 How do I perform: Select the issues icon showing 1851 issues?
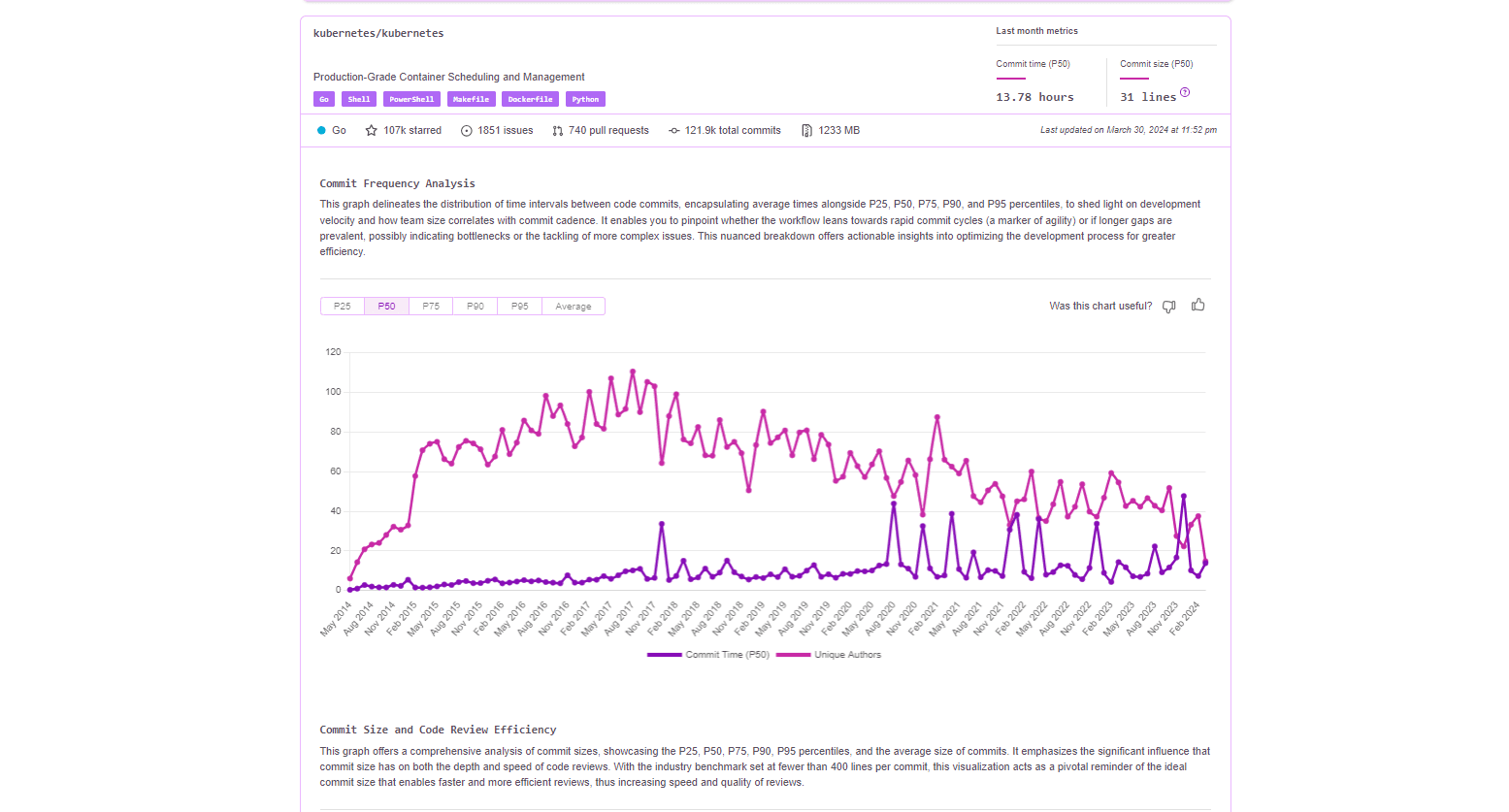(465, 130)
